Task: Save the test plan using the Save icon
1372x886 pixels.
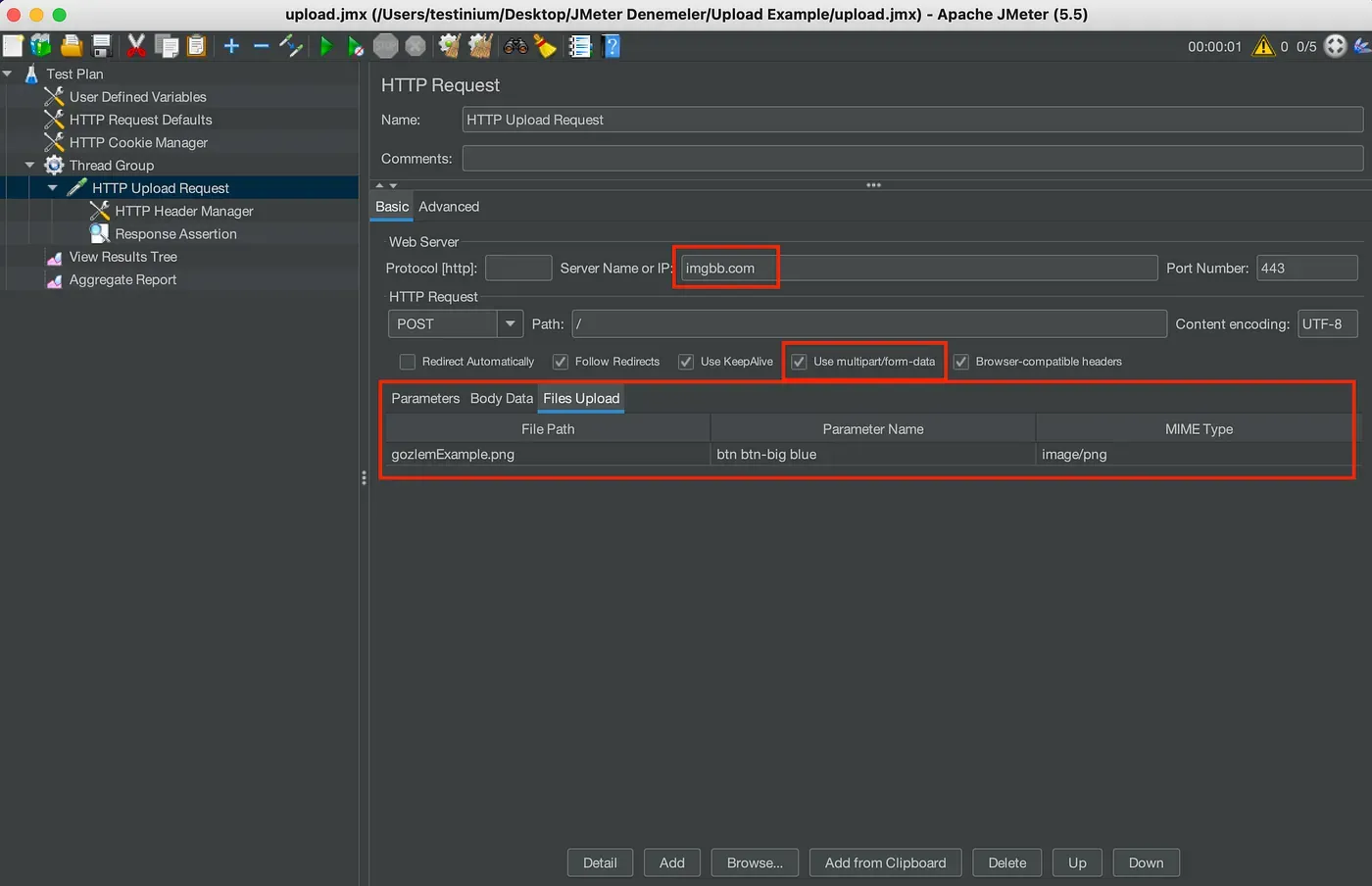Action: [x=102, y=46]
